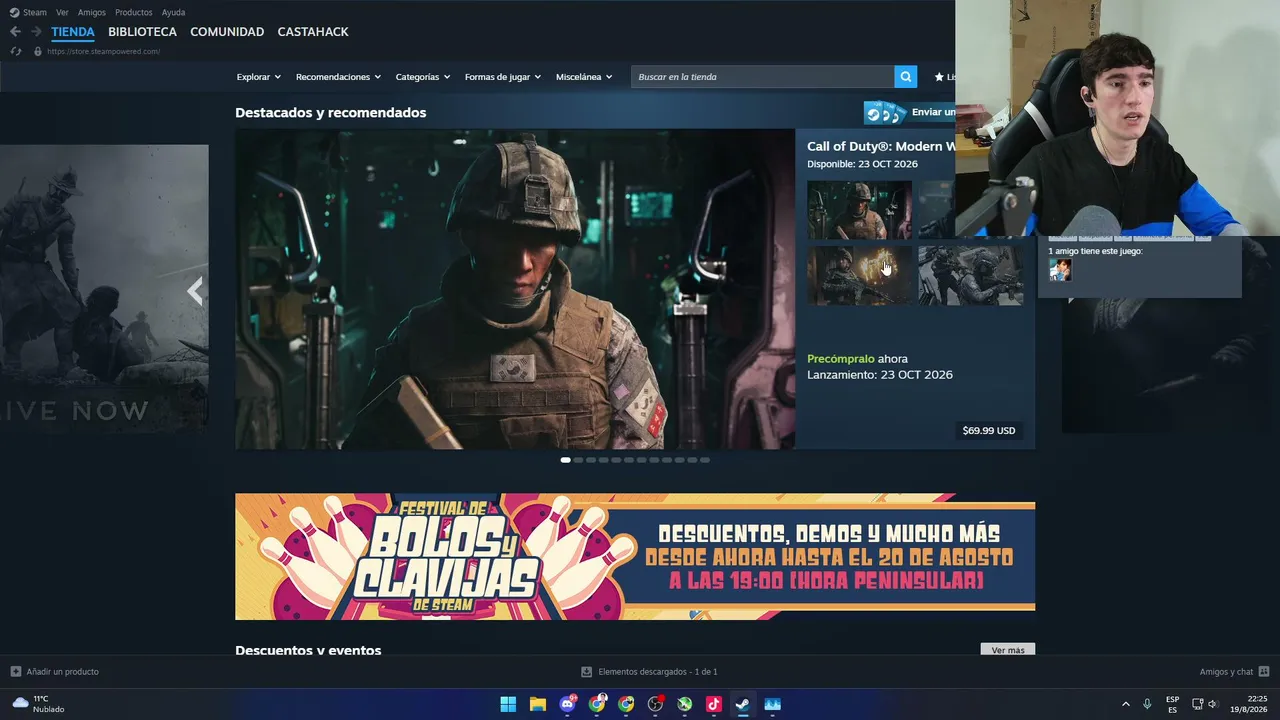
Task: Open the Call of Duty game title
Action: tap(881, 146)
